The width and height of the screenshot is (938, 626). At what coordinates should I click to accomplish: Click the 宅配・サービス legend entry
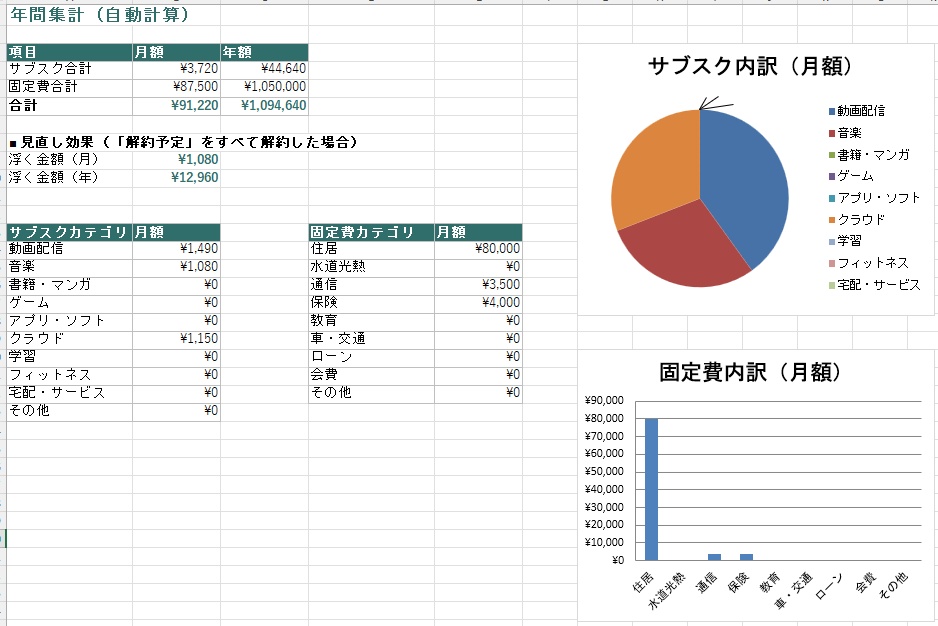point(874,285)
